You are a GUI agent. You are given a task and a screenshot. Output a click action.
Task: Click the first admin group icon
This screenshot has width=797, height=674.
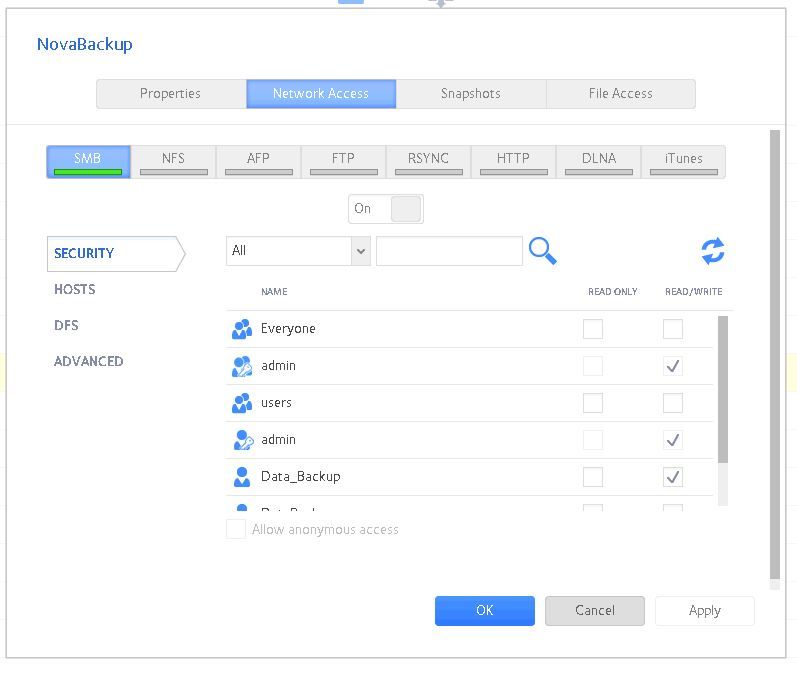click(x=241, y=366)
